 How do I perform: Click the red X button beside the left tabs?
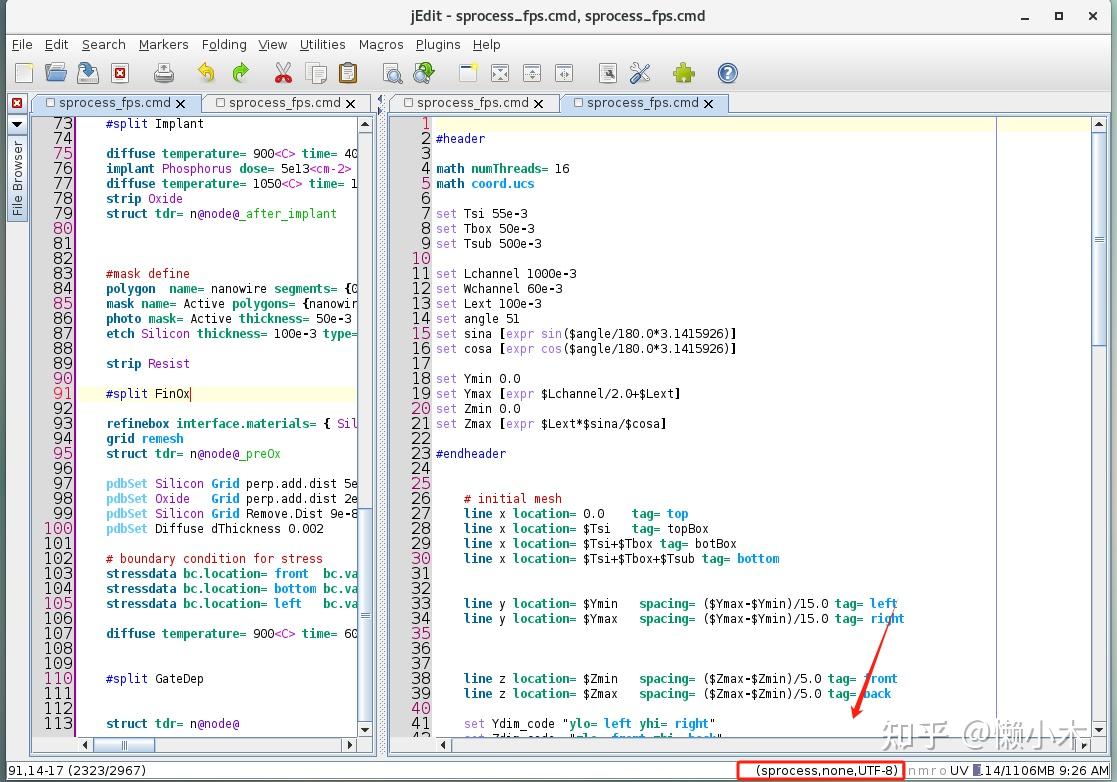pyautogui.click(x=17, y=103)
